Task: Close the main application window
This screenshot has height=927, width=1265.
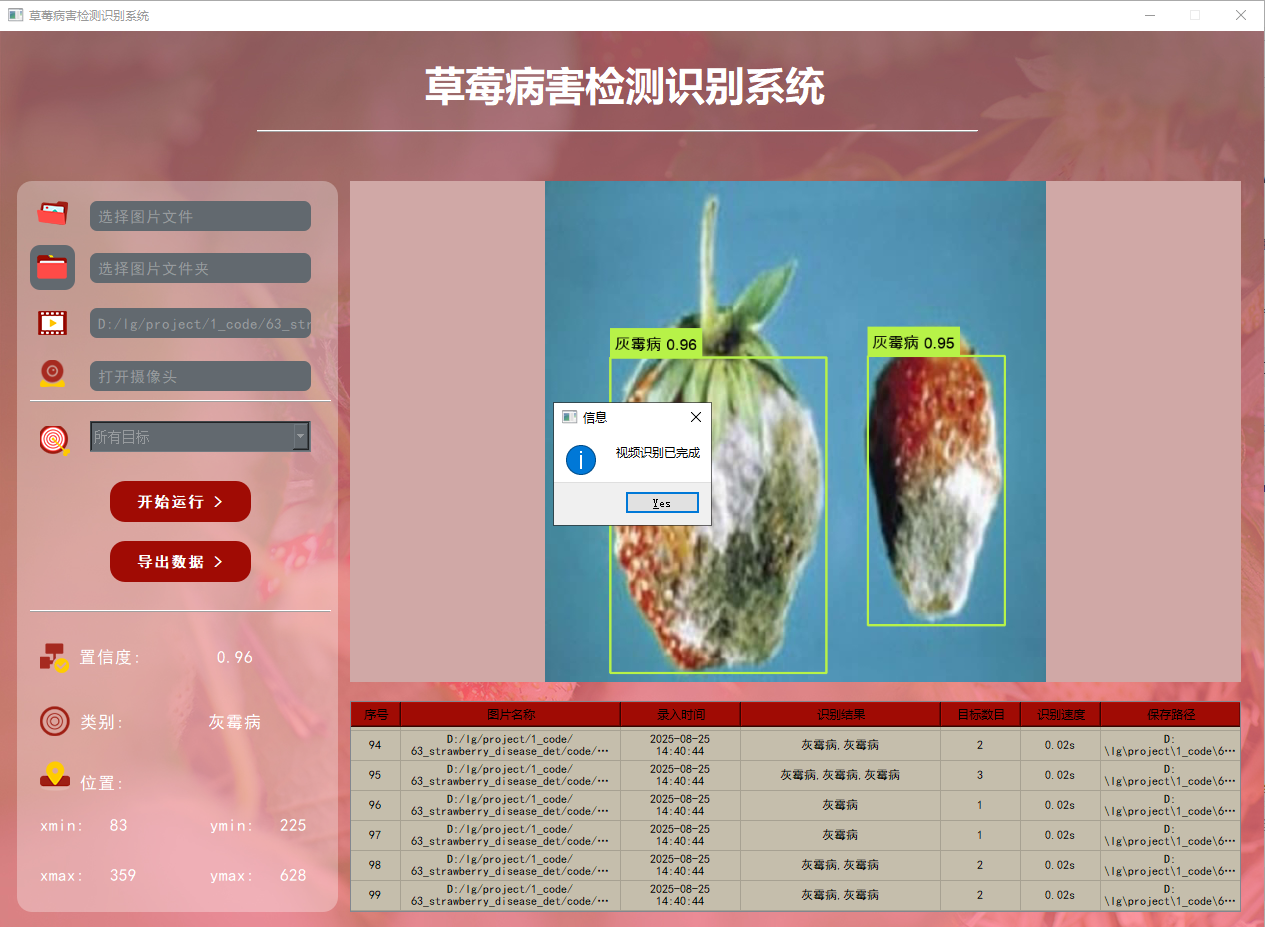Action: [1241, 15]
